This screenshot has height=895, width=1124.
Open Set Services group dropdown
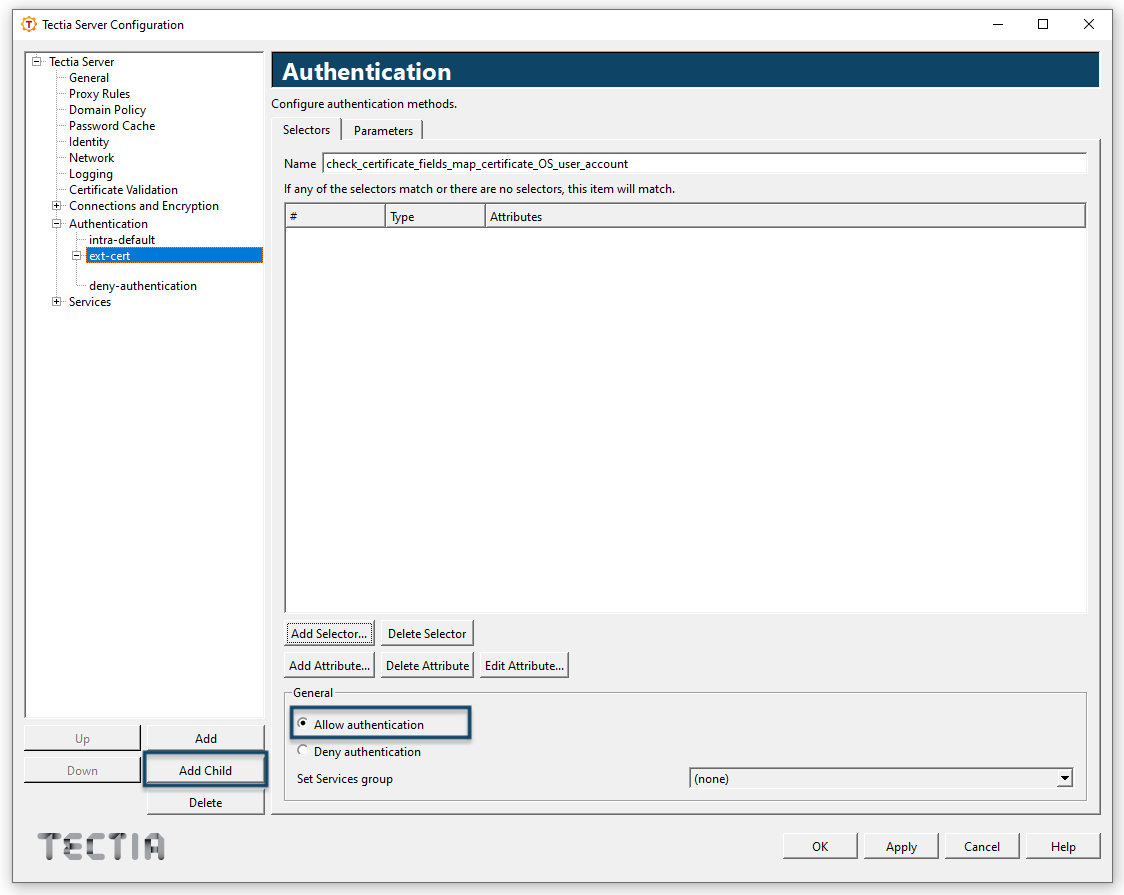pyautogui.click(x=1065, y=778)
